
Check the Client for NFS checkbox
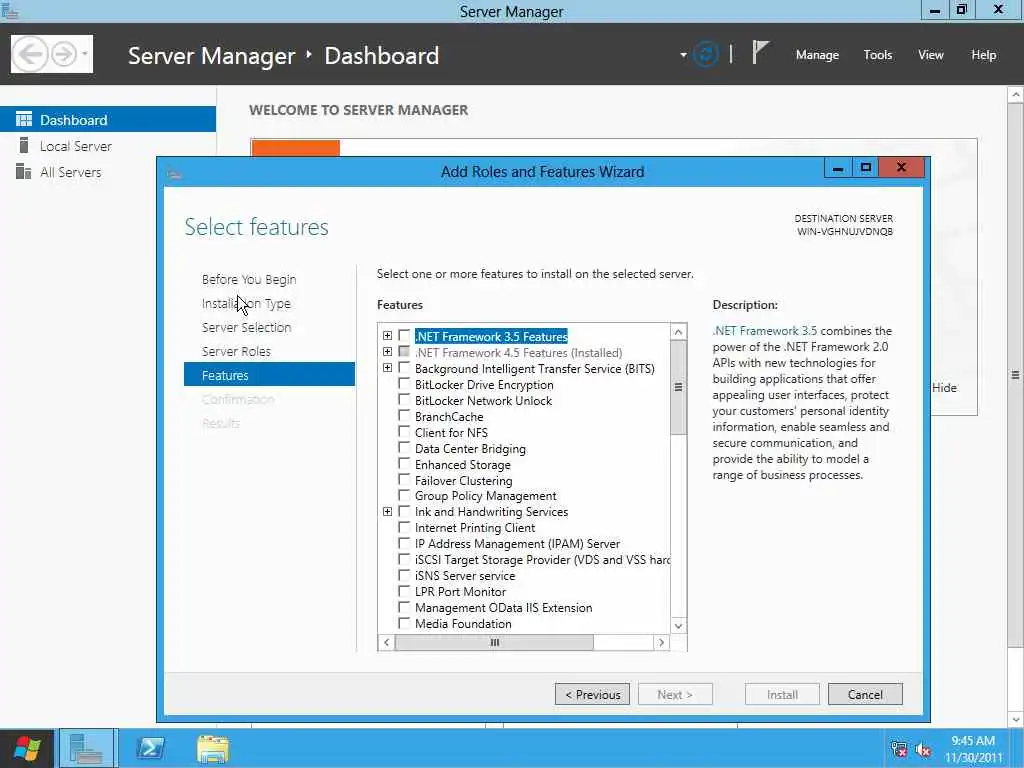click(x=404, y=432)
